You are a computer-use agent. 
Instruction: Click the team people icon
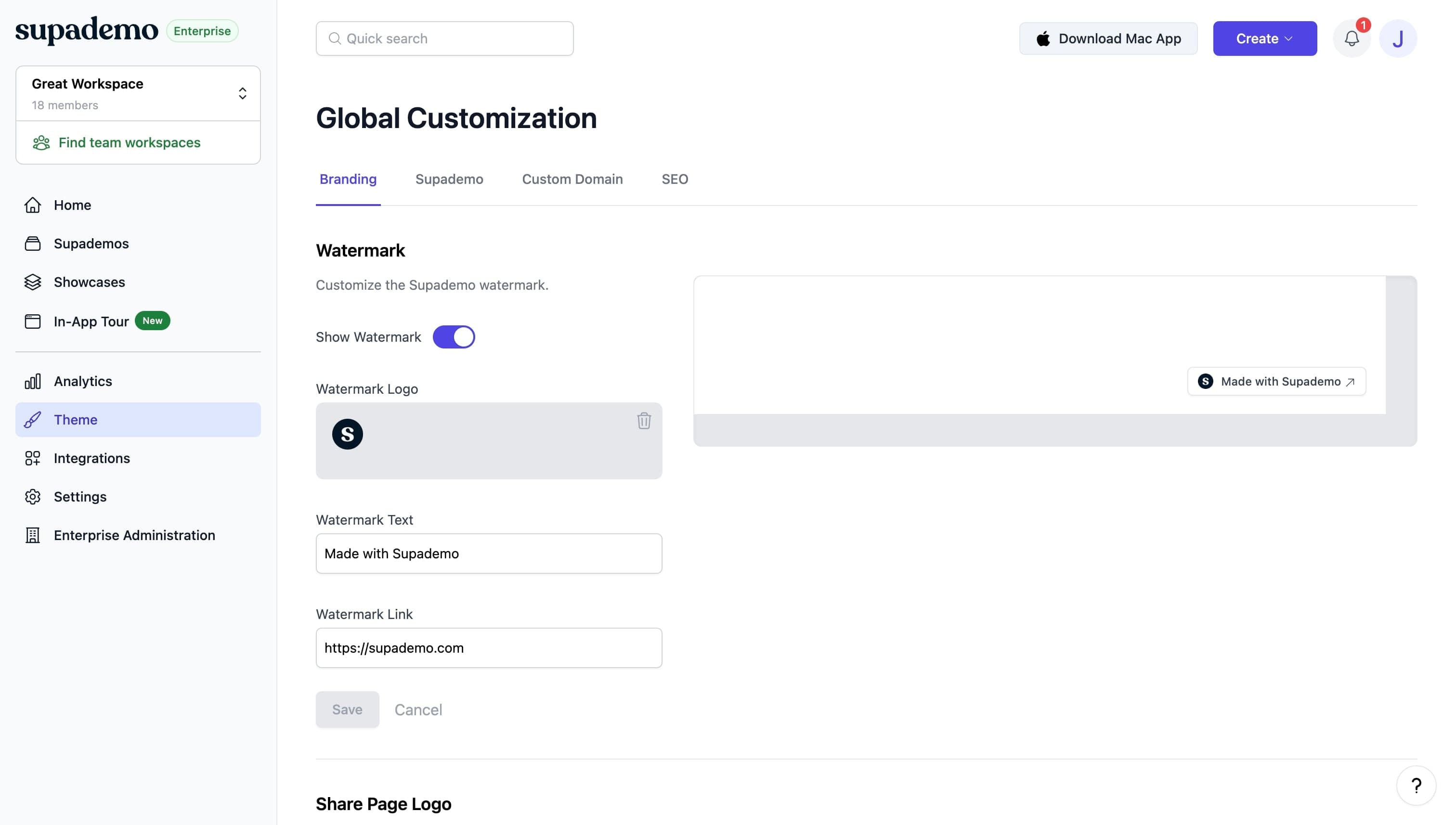[41, 143]
